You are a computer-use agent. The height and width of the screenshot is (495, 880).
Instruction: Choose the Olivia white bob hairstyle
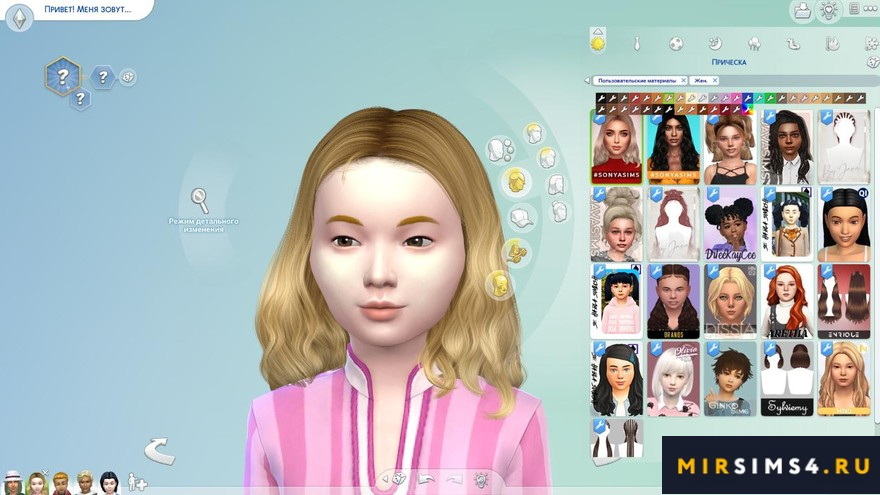click(673, 379)
